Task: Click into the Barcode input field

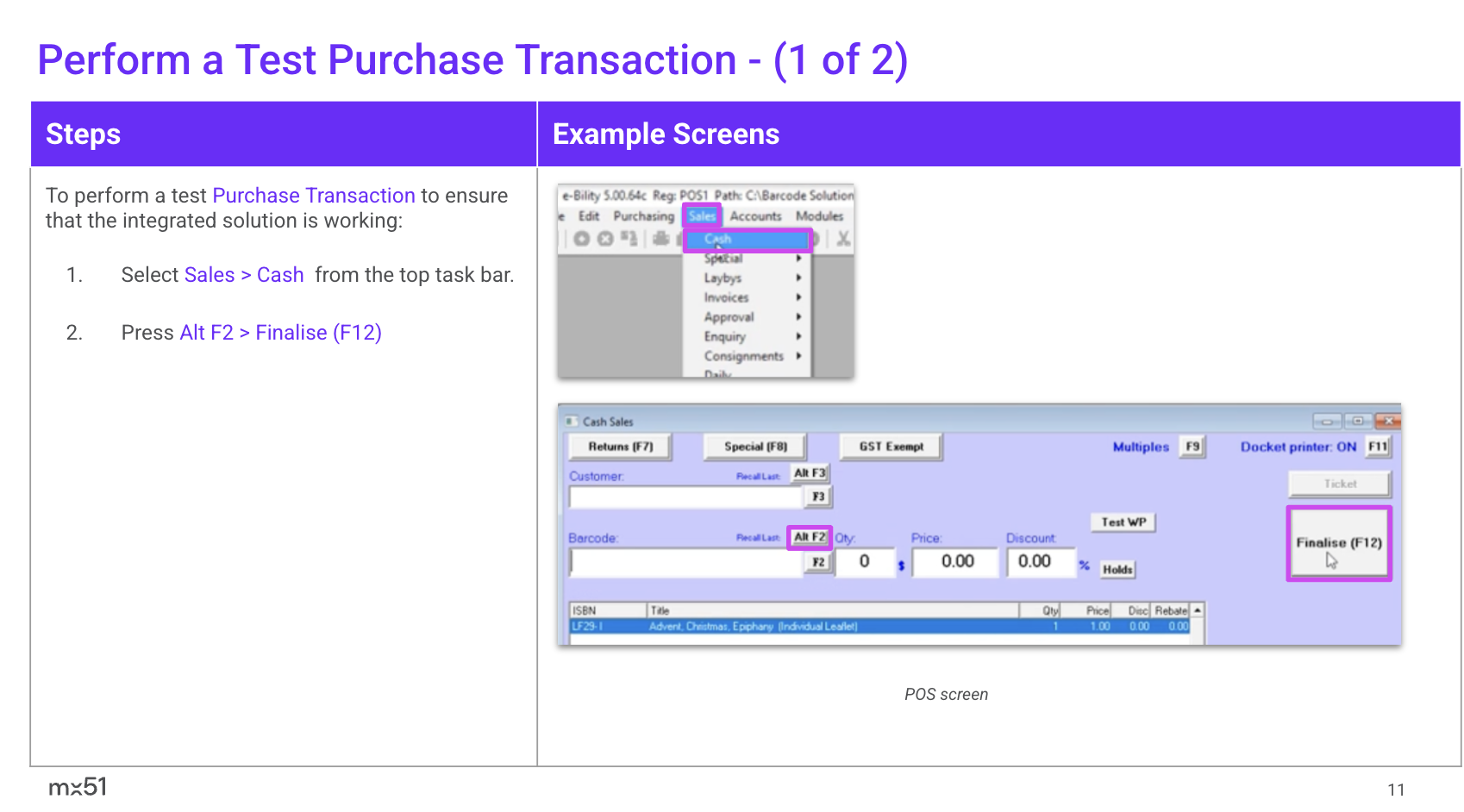Action: point(686,562)
